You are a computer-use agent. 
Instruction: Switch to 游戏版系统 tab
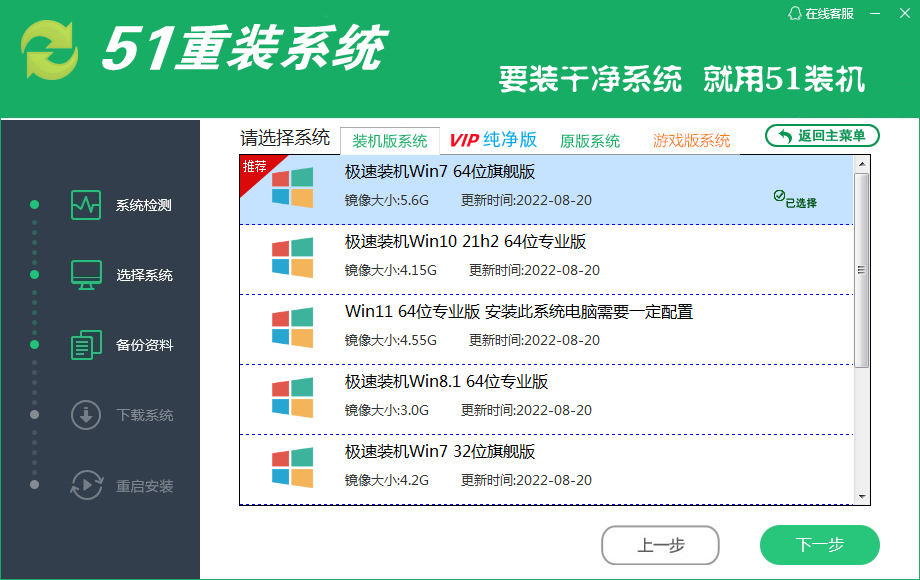[691, 141]
